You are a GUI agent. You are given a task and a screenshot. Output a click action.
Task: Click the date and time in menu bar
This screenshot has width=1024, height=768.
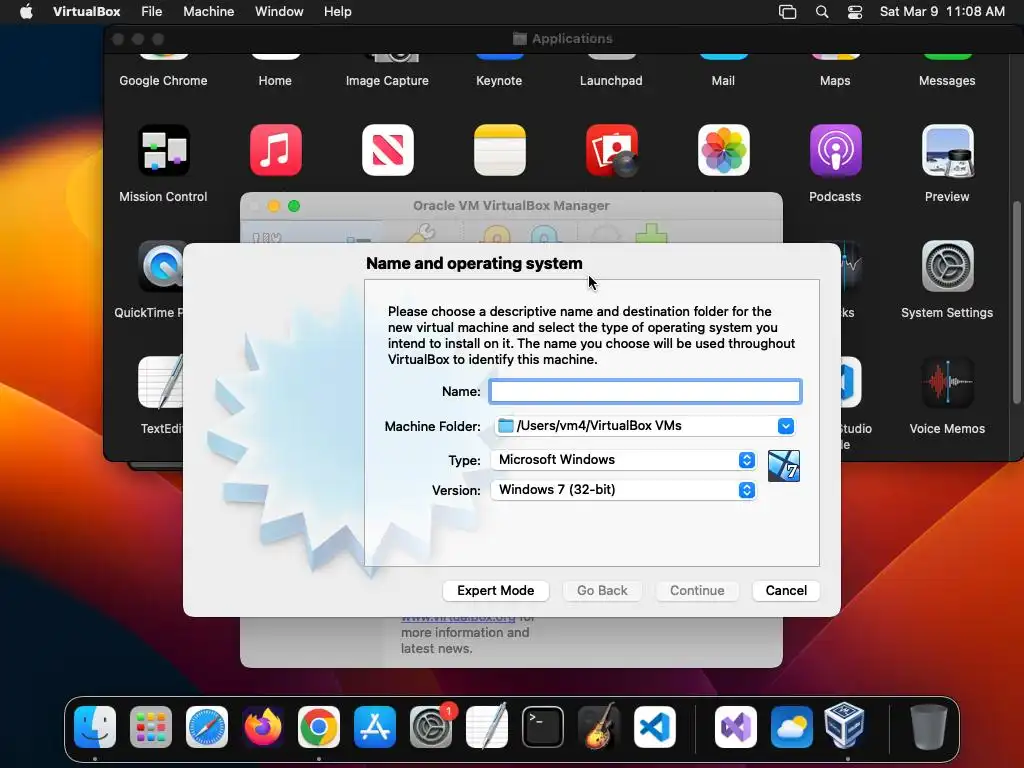(942, 12)
